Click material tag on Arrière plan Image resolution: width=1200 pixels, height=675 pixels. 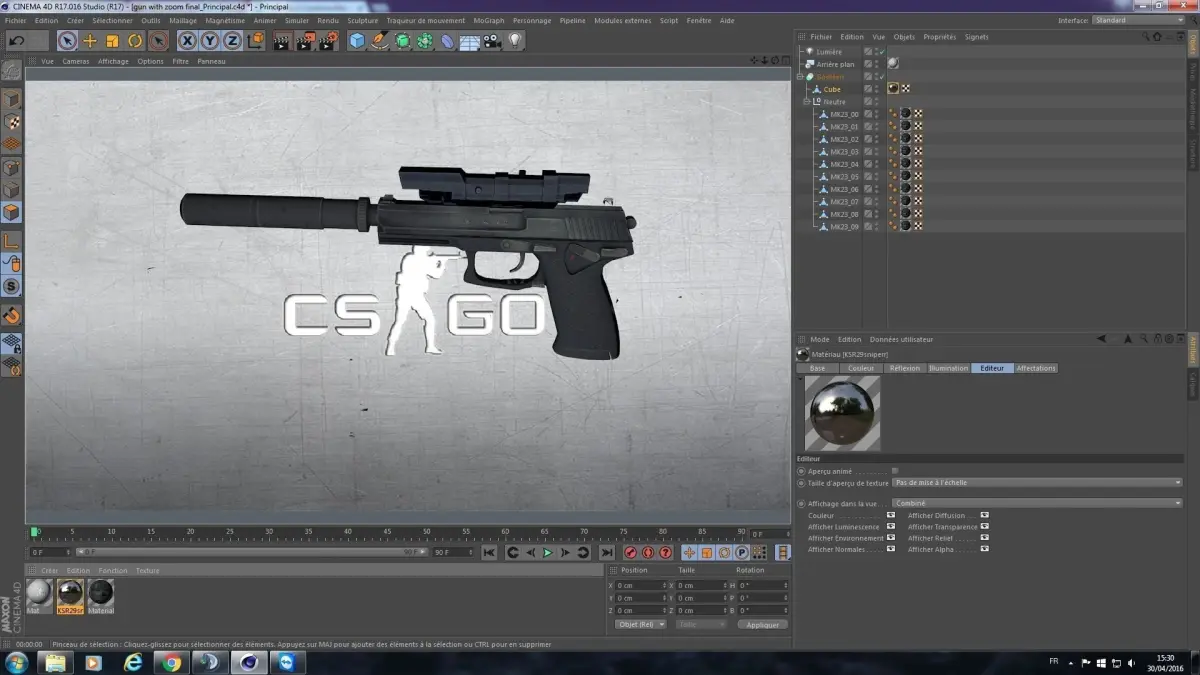tap(893, 64)
